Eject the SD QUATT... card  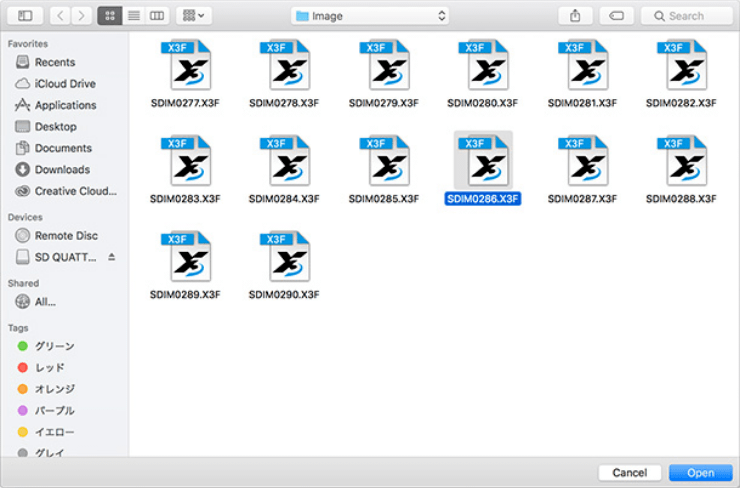pyautogui.click(x=112, y=257)
